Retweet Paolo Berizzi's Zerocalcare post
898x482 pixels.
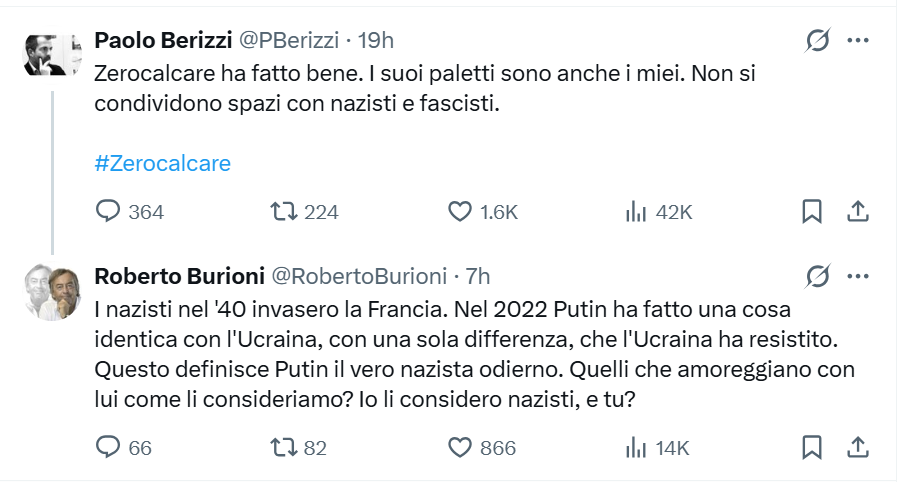285,212
